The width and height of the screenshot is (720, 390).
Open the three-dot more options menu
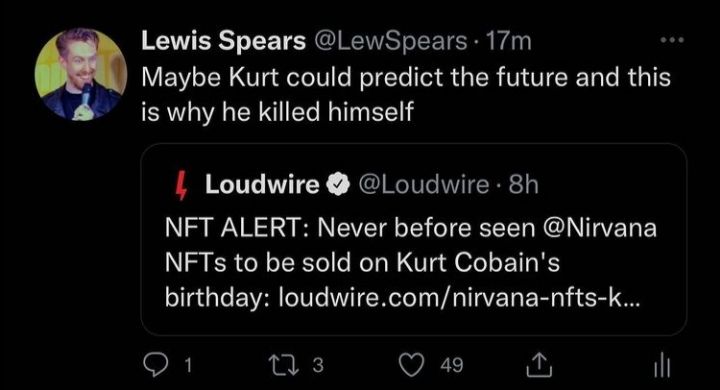(673, 40)
